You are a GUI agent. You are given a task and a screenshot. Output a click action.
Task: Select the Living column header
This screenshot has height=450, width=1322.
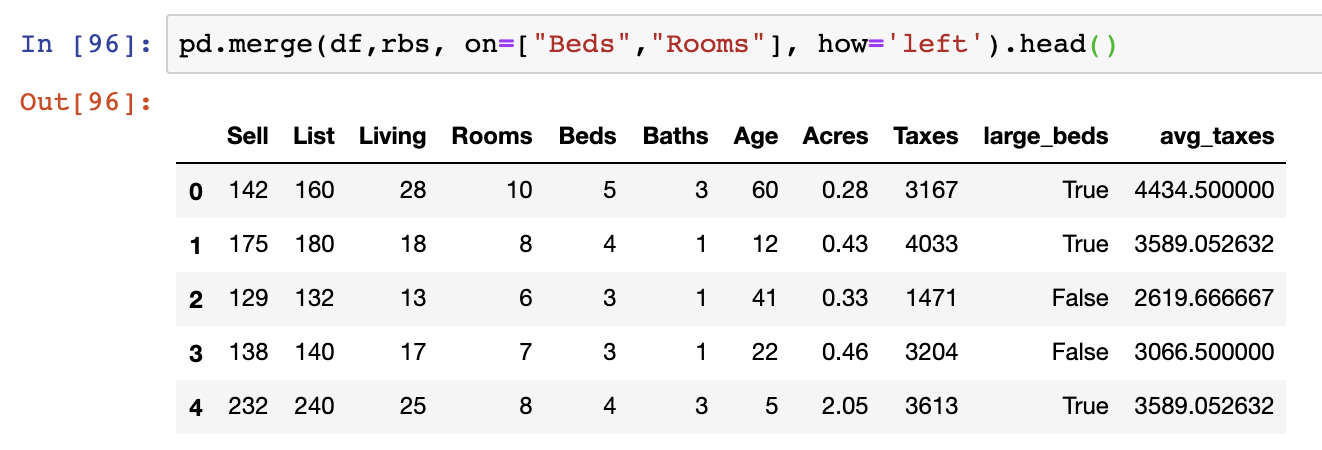coord(392,136)
